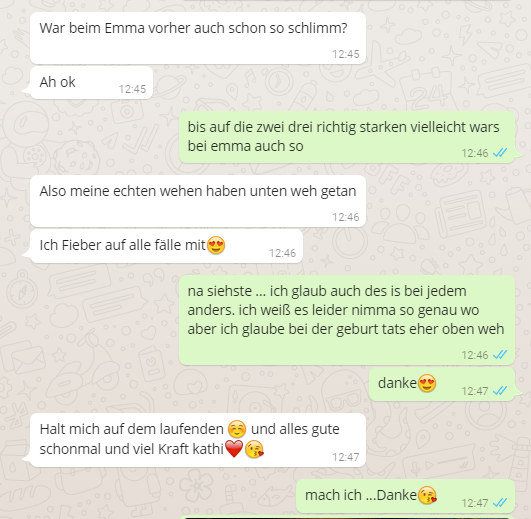Click the red heart emoji after 'kathi'
The image size is (531, 519).
click(x=234, y=449)
